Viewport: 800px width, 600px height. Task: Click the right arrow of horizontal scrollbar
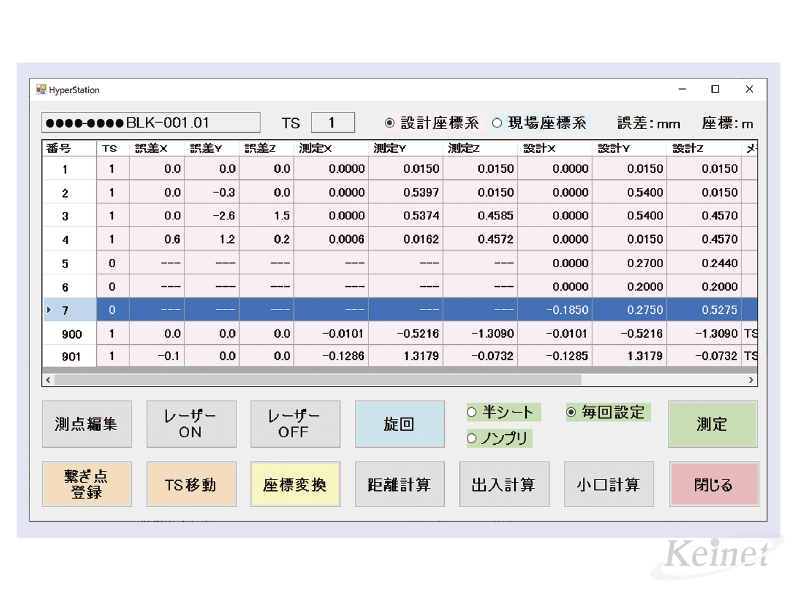(x=751, y=380)
